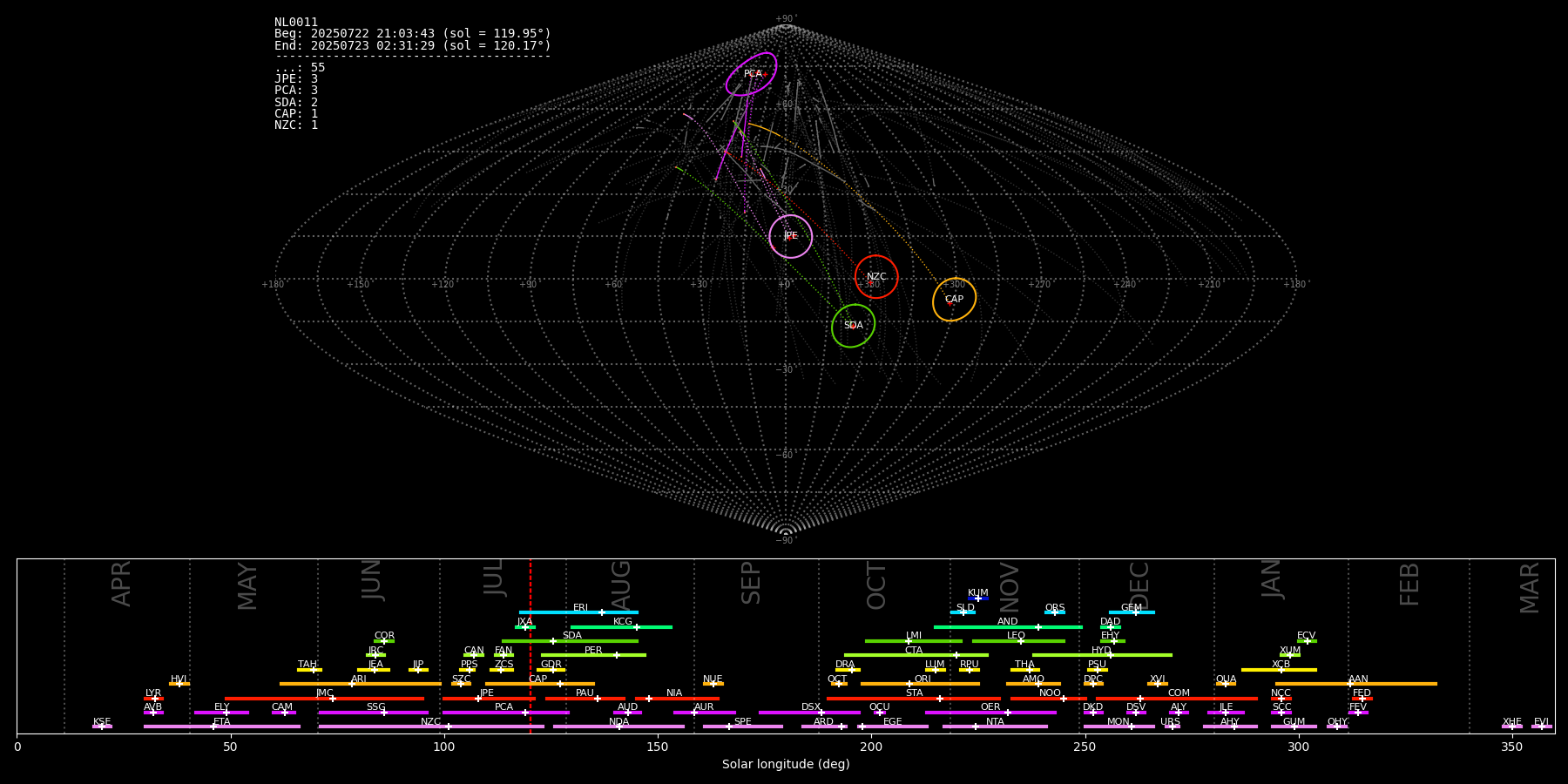
Task: Click the sporadic count '...: 55' entry
Action: [300, 67]
